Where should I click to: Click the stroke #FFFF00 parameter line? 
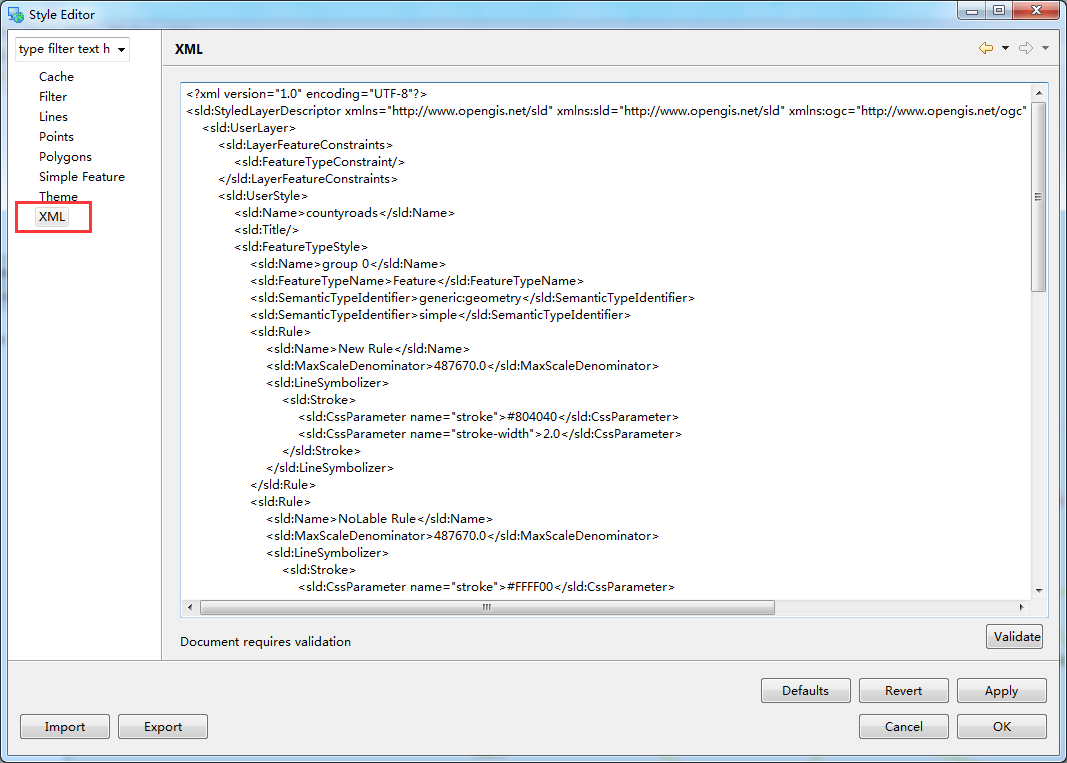[x=487, y=587]
